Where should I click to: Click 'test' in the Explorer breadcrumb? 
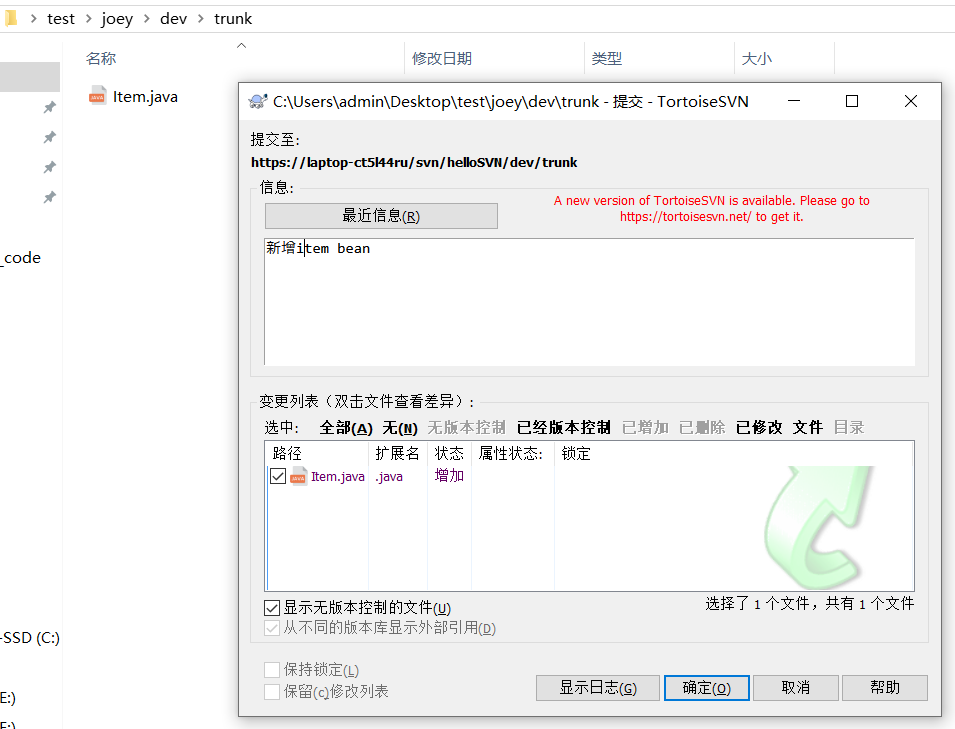click(61, 19)
